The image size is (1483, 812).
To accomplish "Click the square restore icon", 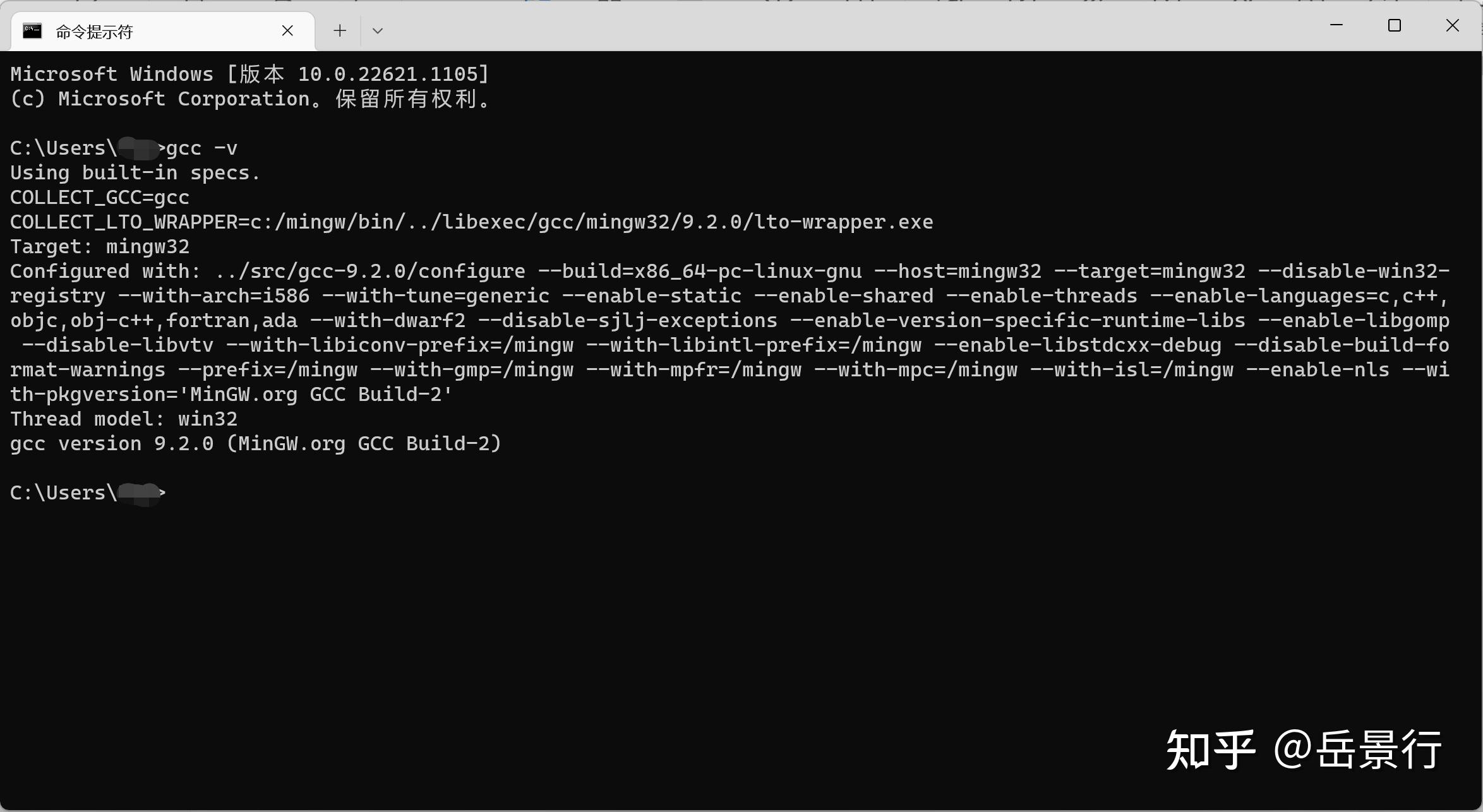I will pos(1395,25).
